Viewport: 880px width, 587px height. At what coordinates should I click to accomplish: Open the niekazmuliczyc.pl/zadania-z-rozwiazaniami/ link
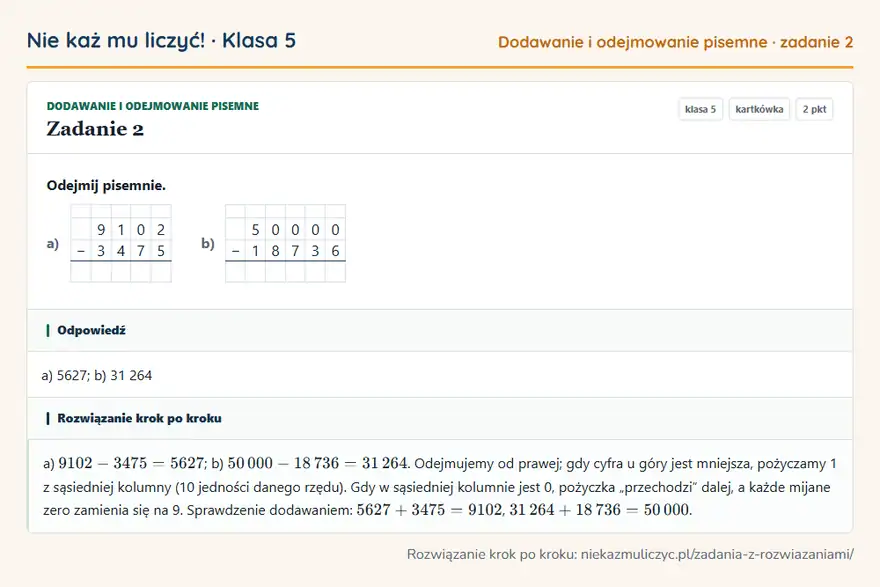pos(717,554)
